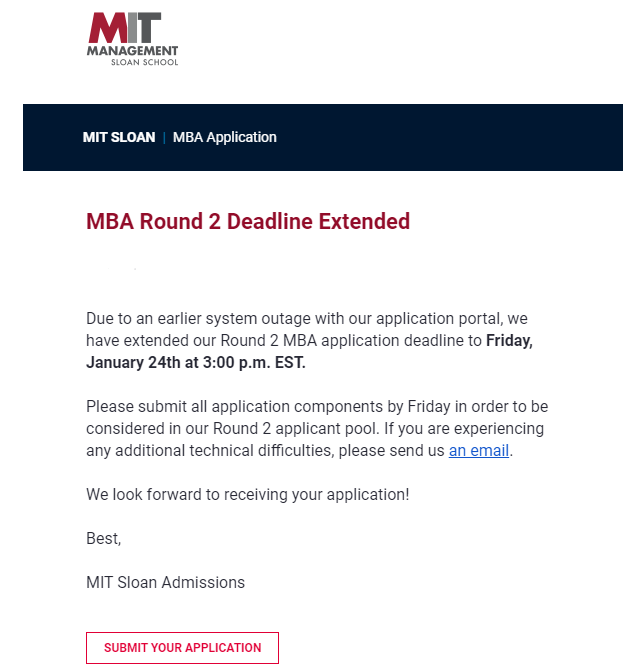Click the MIT Sloan Admissions signature
Viewport: 643px width, 669px height.
pos(165,582)
